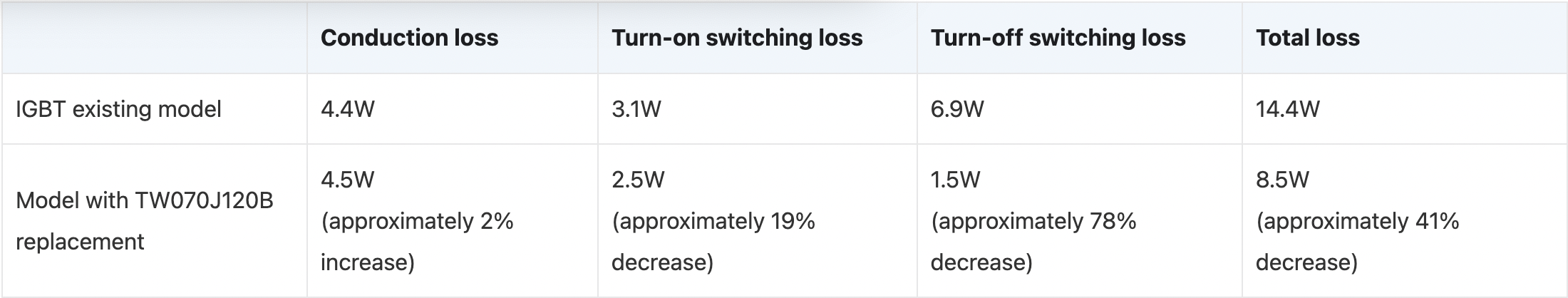Select the 1.5W turn-off loss value

pyautogui.click(x=955, y=180)
